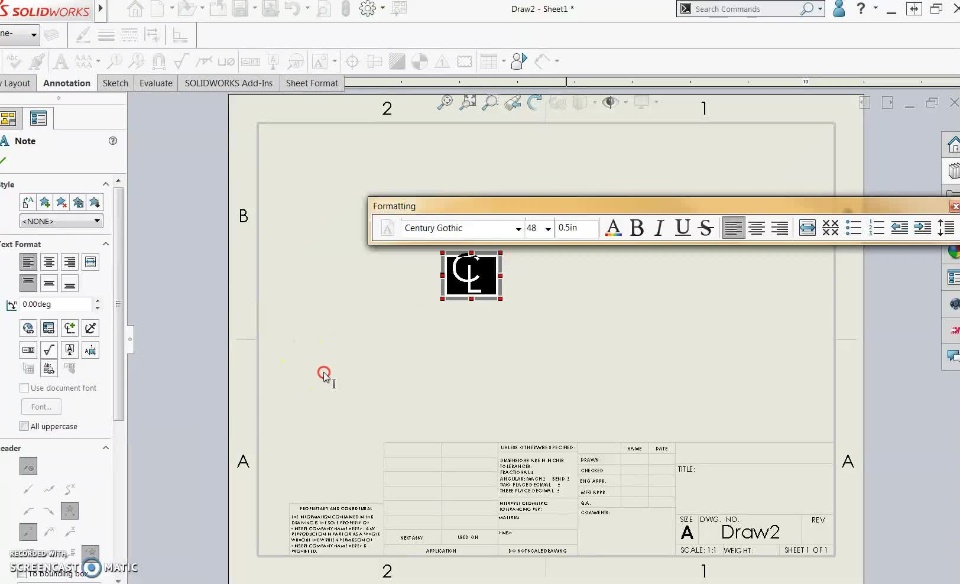Collapse the Leader section
Screen dimensions: 960x584
click(x=105, y=448)
